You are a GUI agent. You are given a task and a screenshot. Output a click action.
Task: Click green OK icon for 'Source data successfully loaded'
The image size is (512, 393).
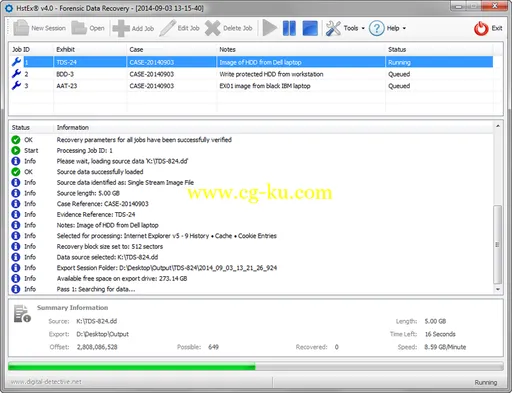click(16, 172)
